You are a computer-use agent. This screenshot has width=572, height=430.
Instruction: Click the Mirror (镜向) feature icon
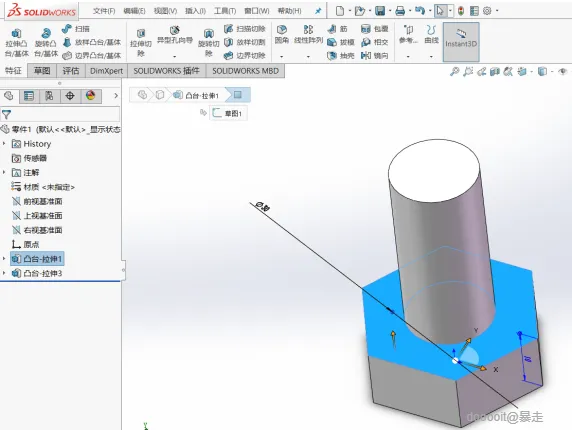tap(375, 55)
